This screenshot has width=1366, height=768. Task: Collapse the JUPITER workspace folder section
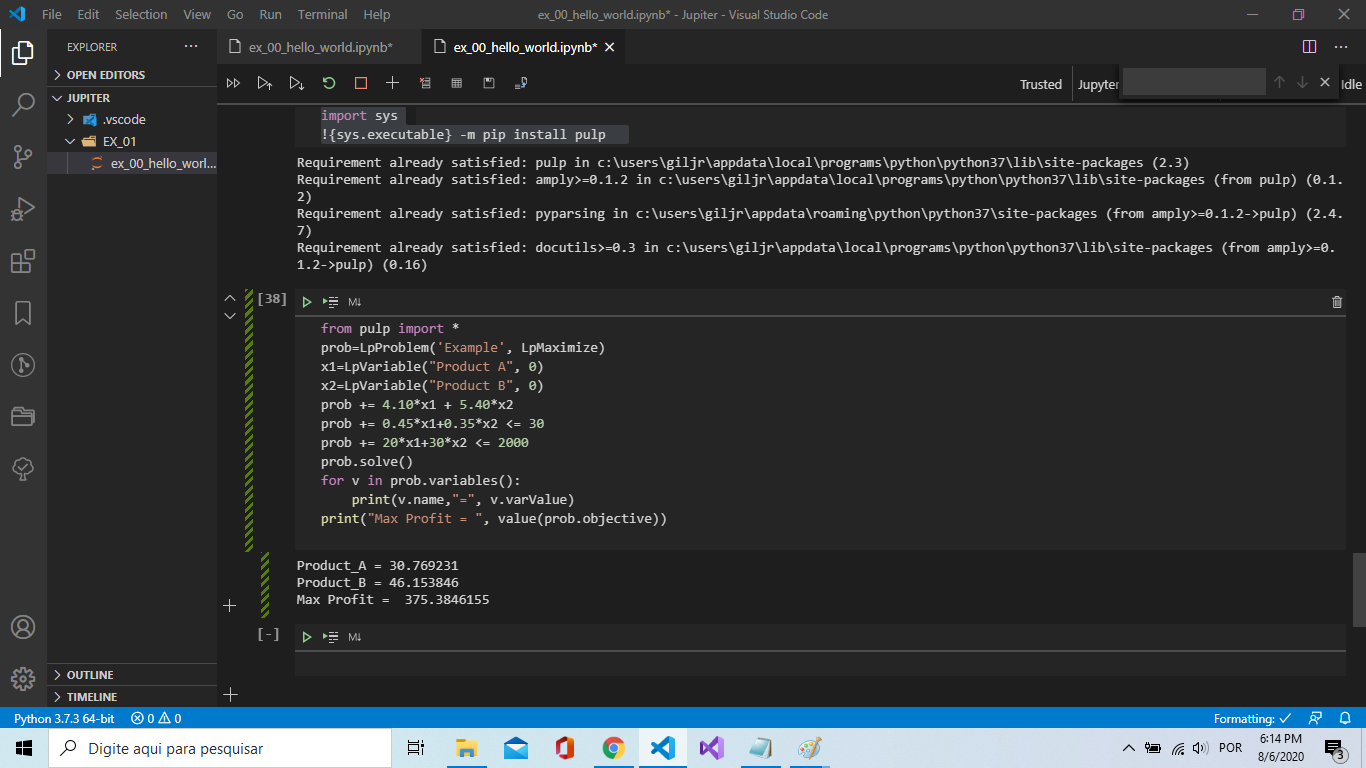click(132, 98)
